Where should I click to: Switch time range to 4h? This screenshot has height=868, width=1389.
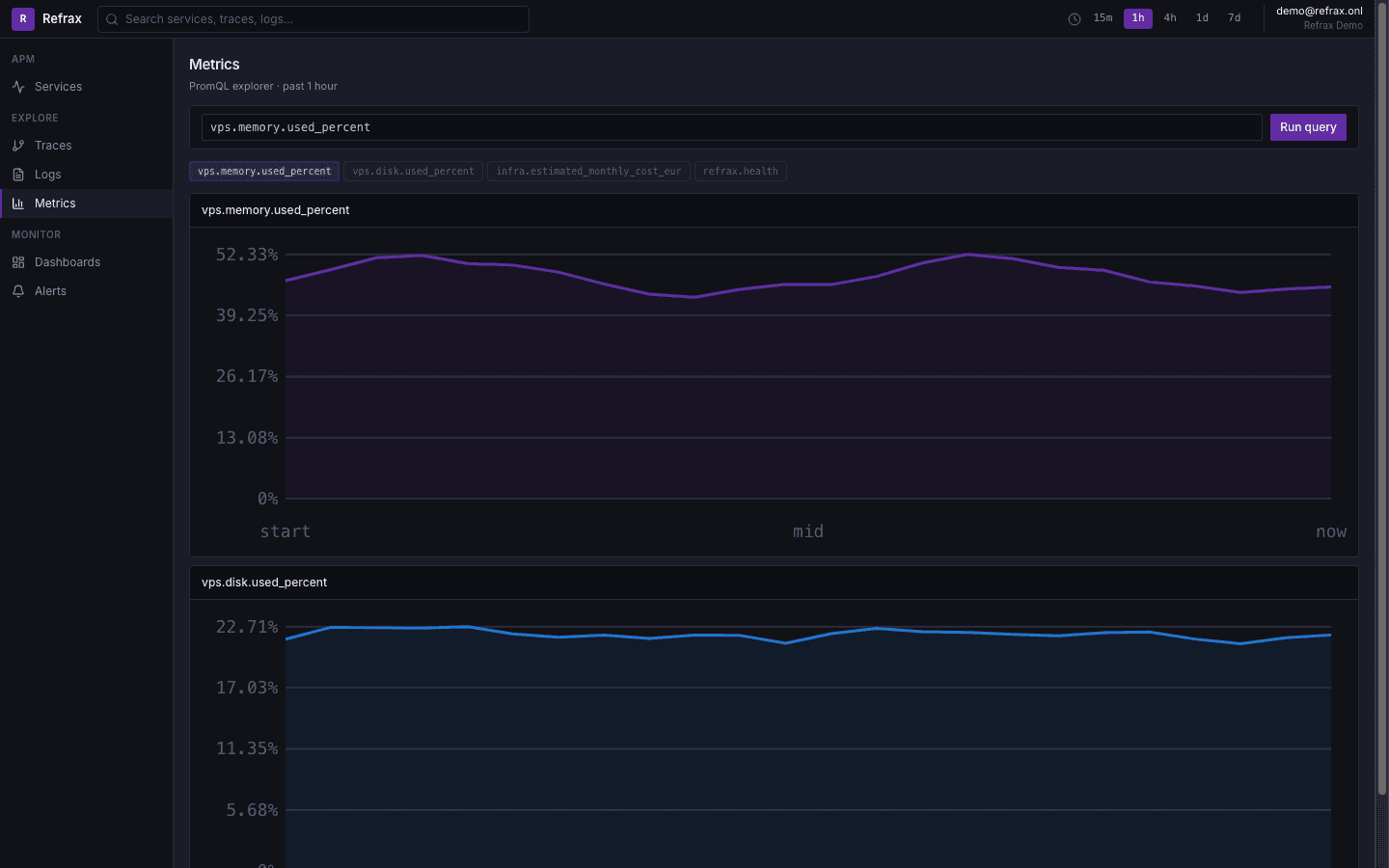coord(1170,18)
